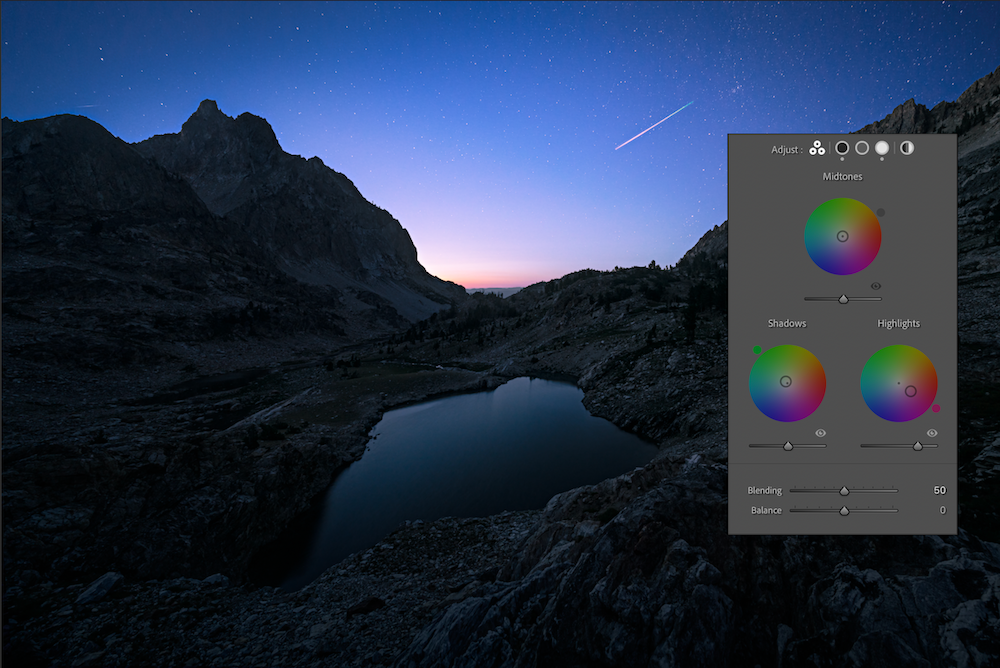Click the magenta hue handle on the Highlights wheel
This screenshot has height=668, width=1000.
tap(936, 408)
